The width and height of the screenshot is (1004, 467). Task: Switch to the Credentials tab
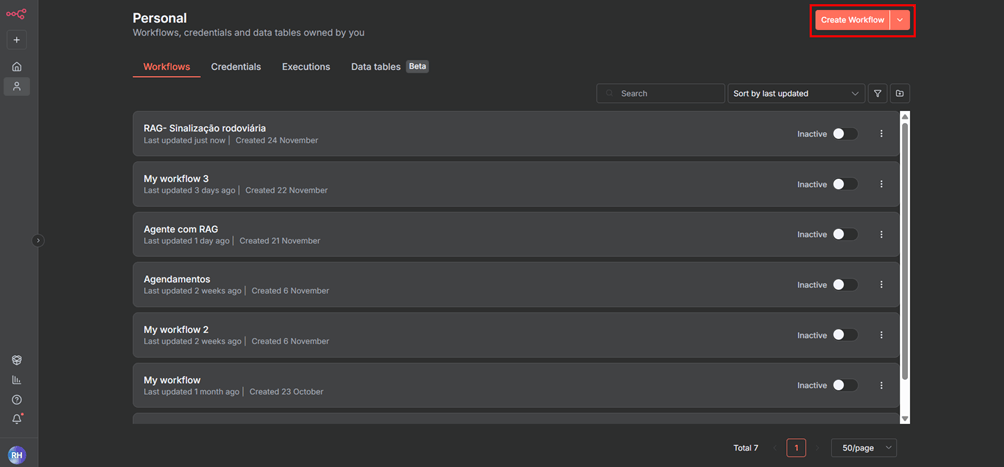click(236, 67)
